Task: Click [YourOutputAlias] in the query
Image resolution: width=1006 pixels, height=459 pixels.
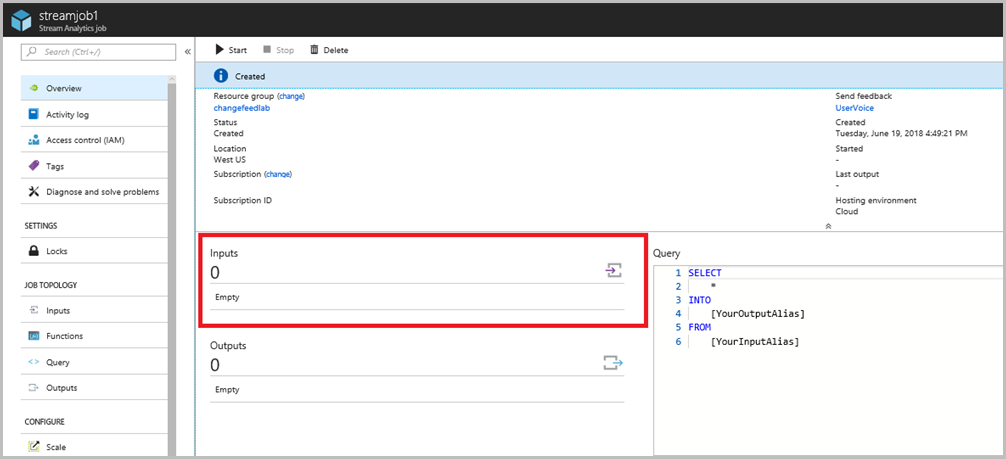Action: click(757, 314)
